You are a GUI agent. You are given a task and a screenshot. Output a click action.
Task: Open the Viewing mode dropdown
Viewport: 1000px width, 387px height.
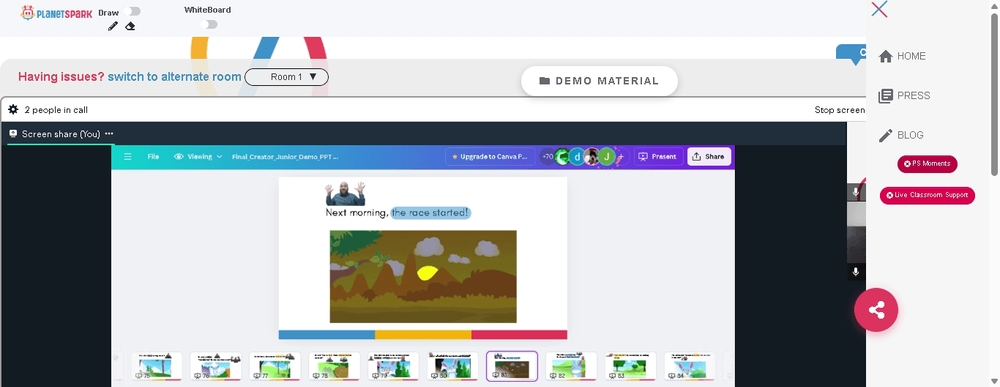click(x=198, y=156)
